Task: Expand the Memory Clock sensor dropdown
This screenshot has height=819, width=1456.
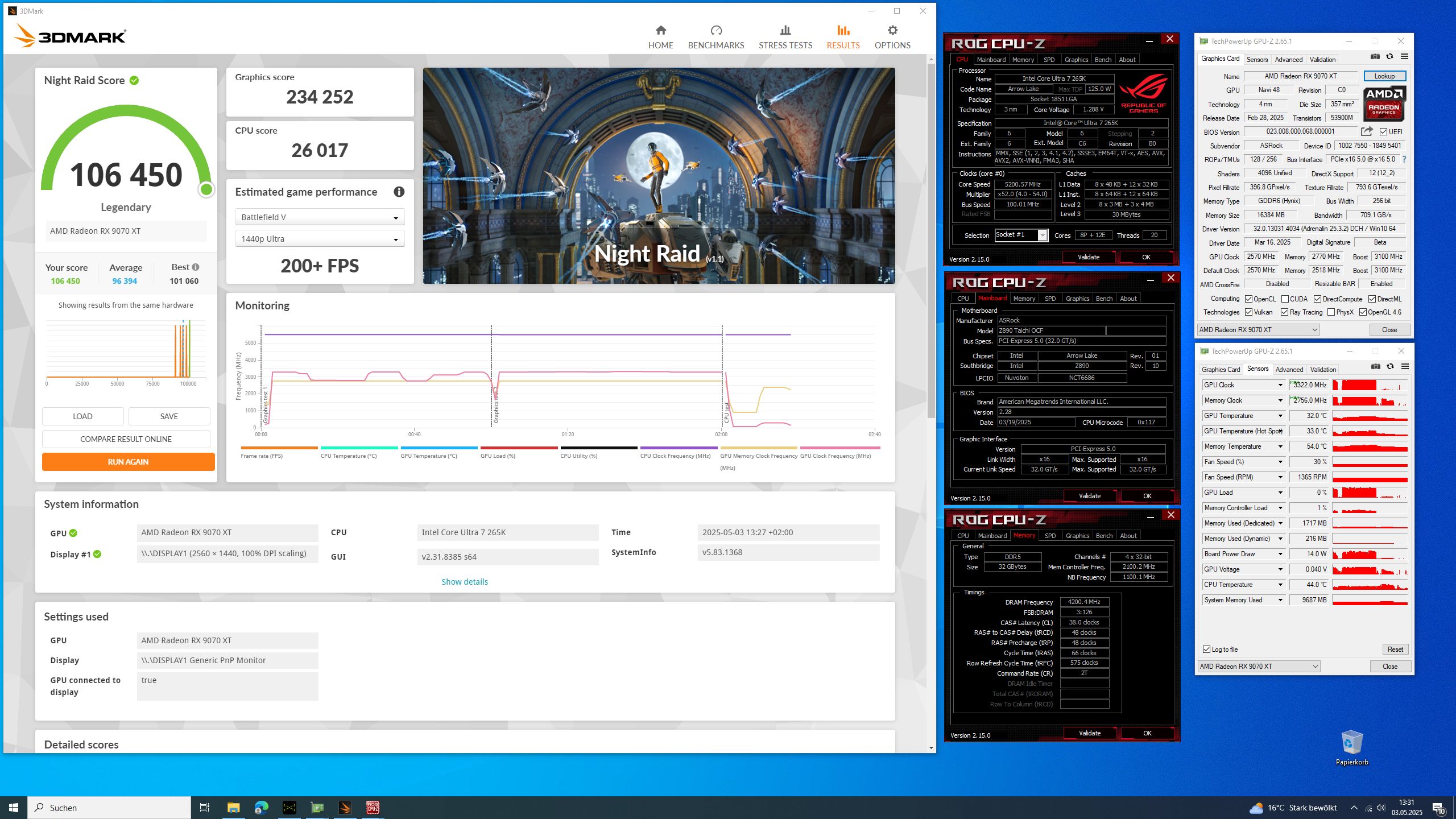Action: pos(1280,400)
